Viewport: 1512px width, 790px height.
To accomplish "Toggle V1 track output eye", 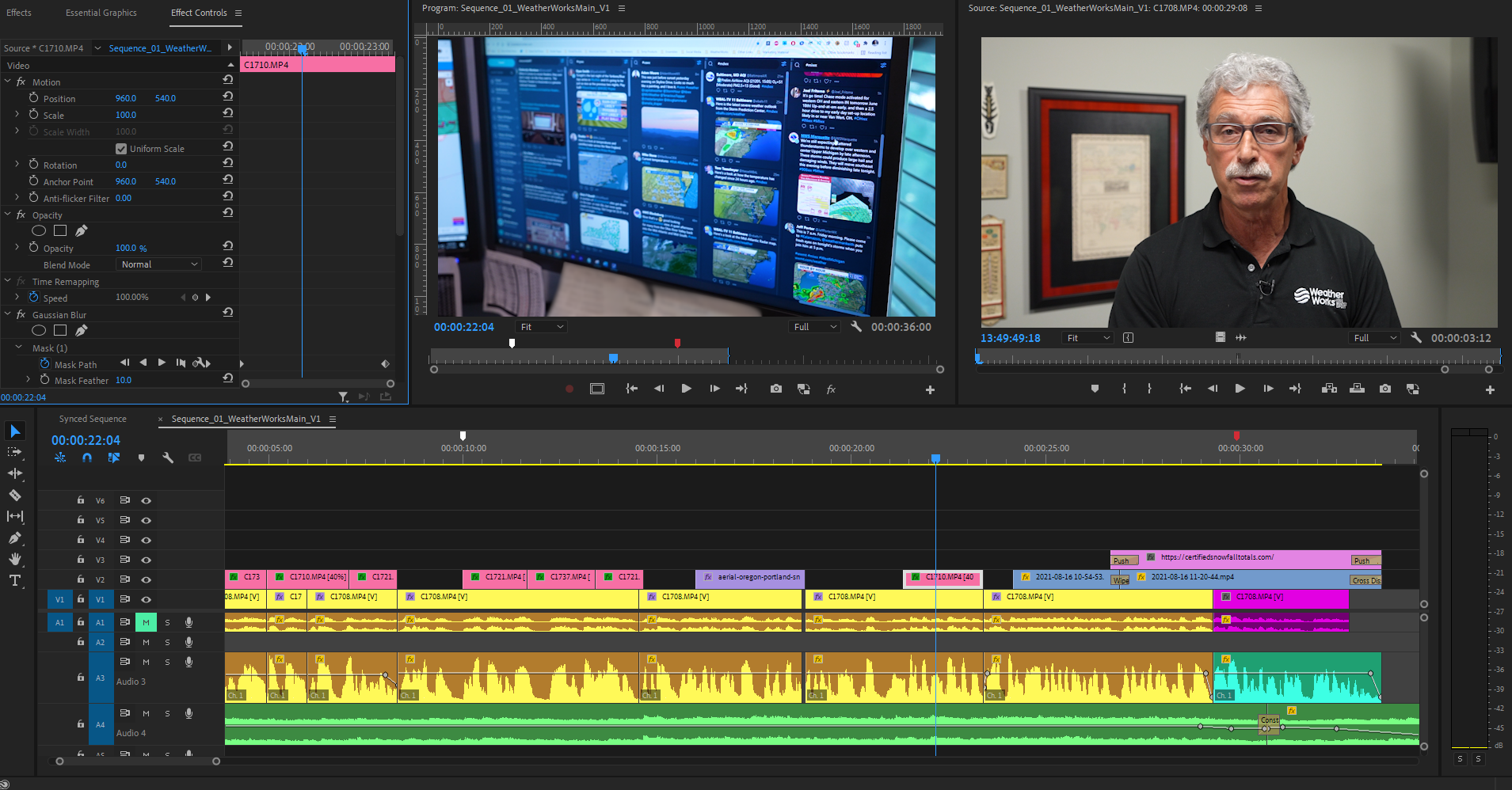I will pyautogui.click(x=146, y=599).
